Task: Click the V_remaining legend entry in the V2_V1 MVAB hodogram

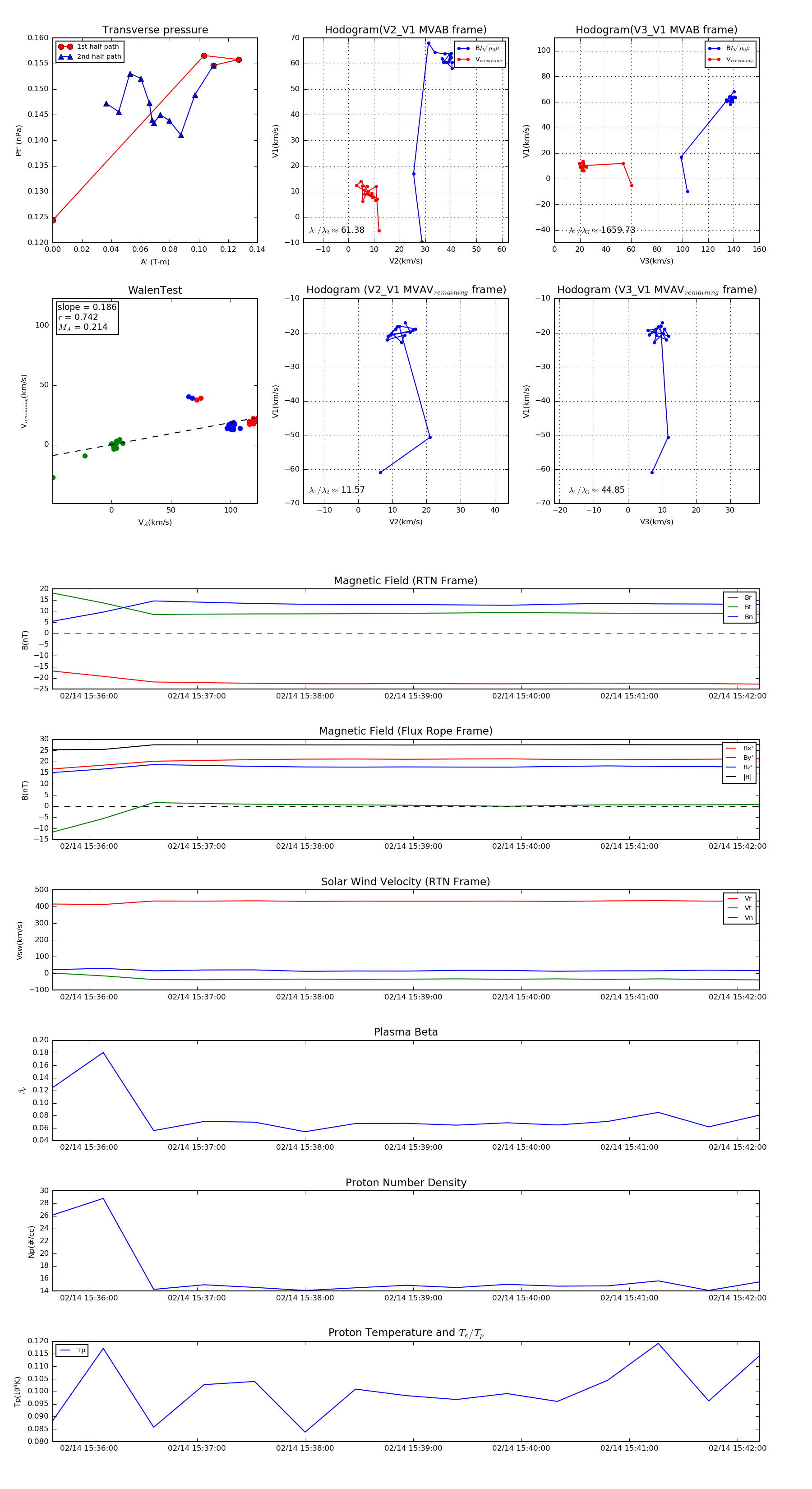Action: pyautogui.click(x=480, y=60)
